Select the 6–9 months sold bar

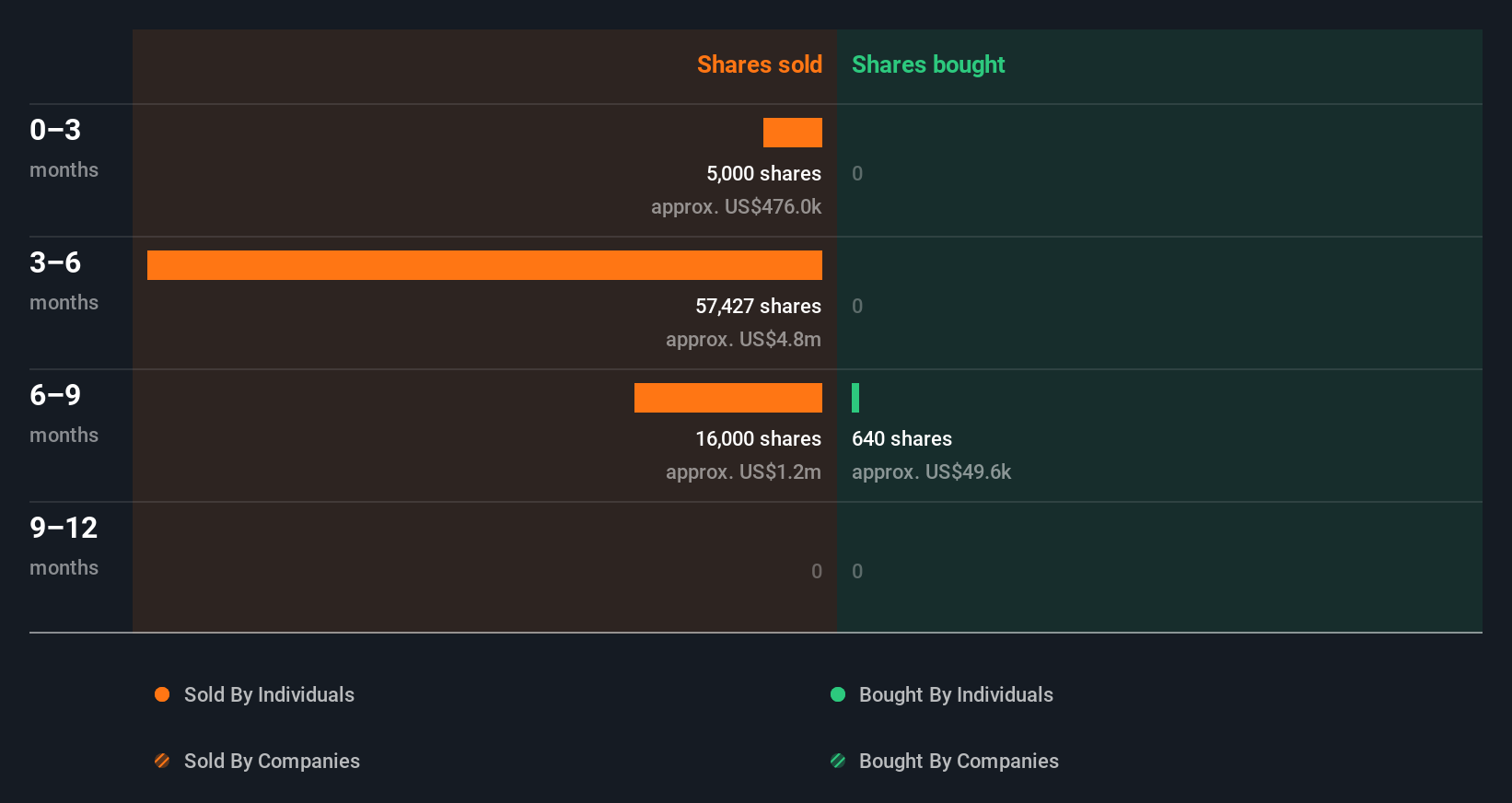click(728, 398)
